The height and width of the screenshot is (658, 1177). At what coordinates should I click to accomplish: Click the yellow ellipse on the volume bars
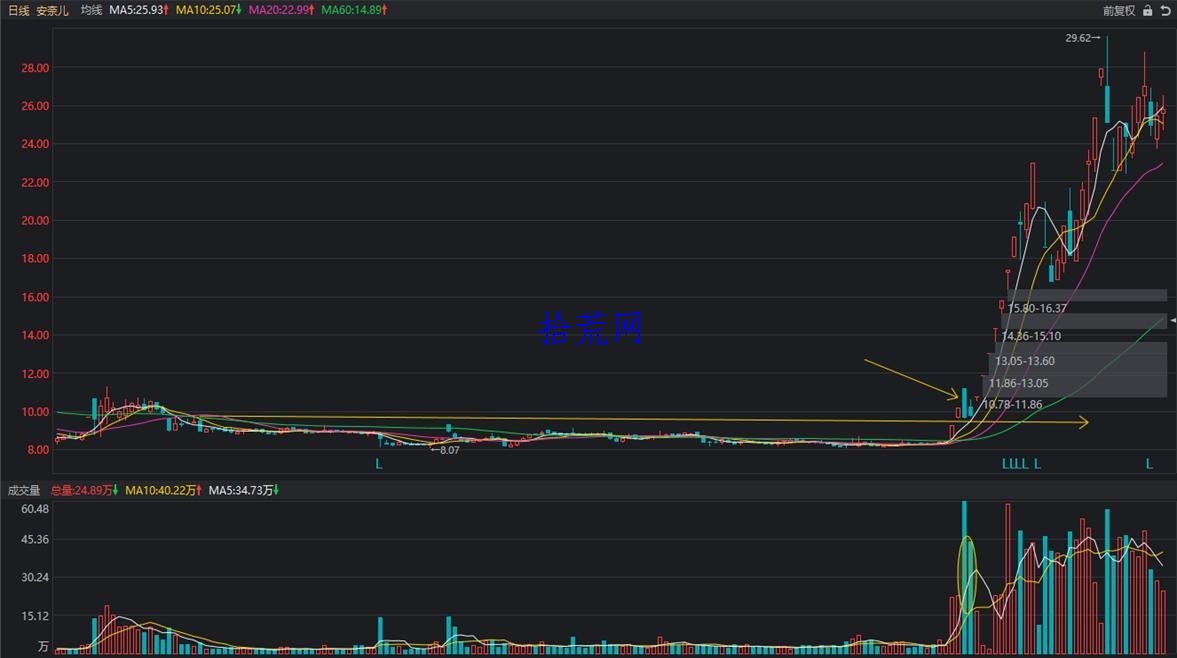[968, 575]
